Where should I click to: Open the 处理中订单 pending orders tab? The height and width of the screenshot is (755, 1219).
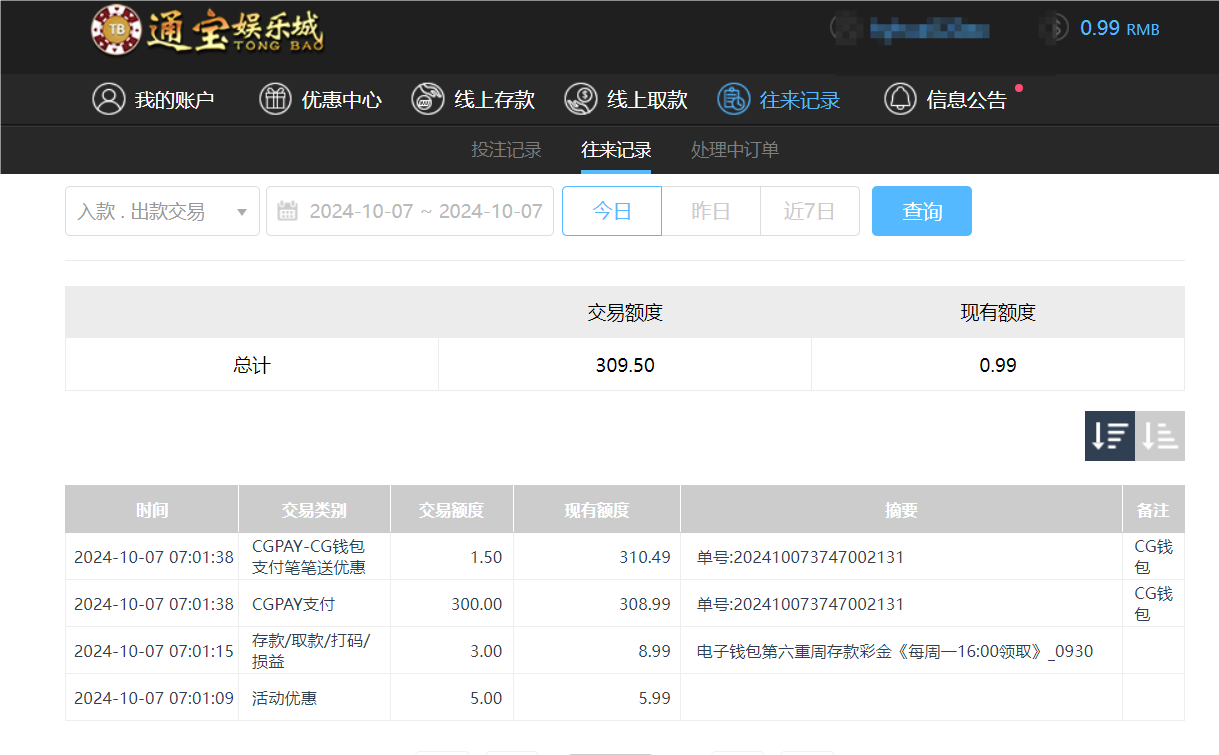tap(734, 150)
